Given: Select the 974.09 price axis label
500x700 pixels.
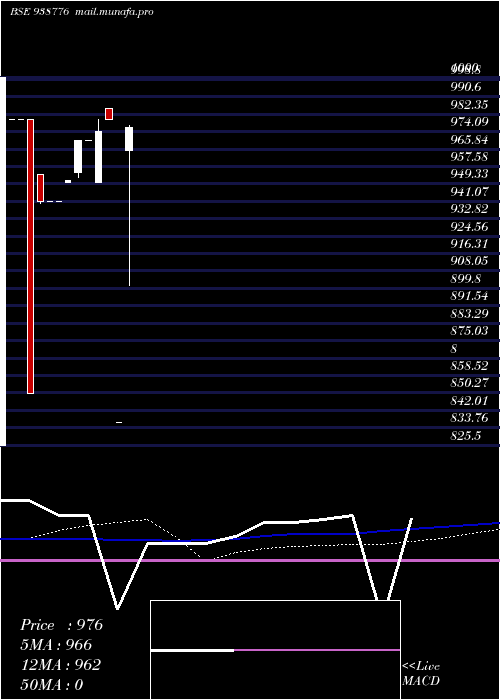Looking at the screenshot, I should click(x=469, y=122).
